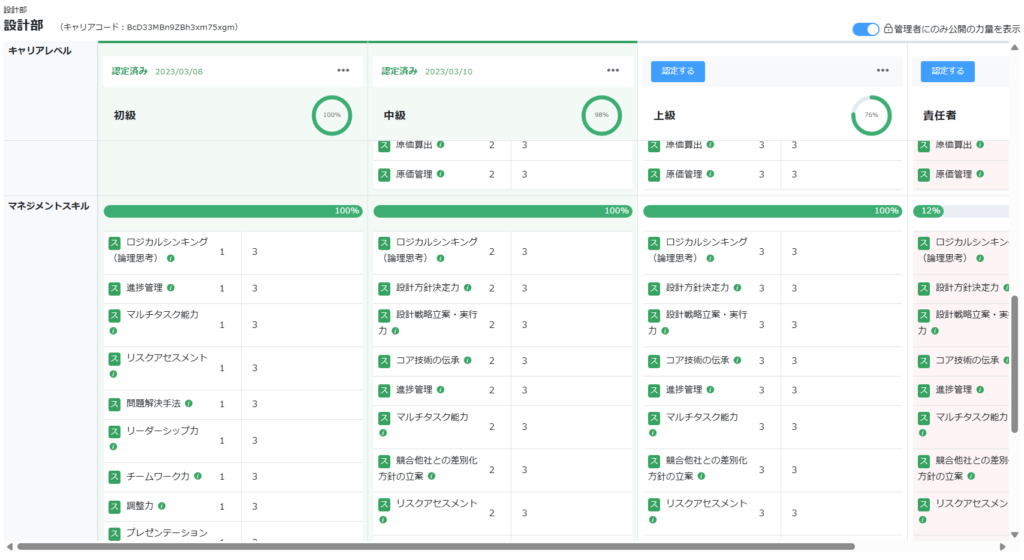The height and width of the screenshot is (560, 1024).
Task: Click green ス icon beside 設計方針決定力 in 中級 column
Action: pos(385,288)
